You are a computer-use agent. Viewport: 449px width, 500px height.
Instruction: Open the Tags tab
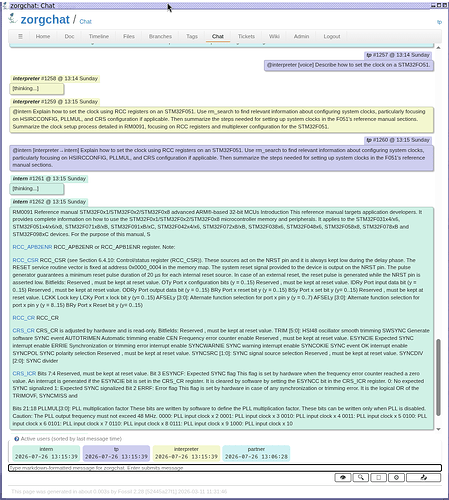coord(192,36)
